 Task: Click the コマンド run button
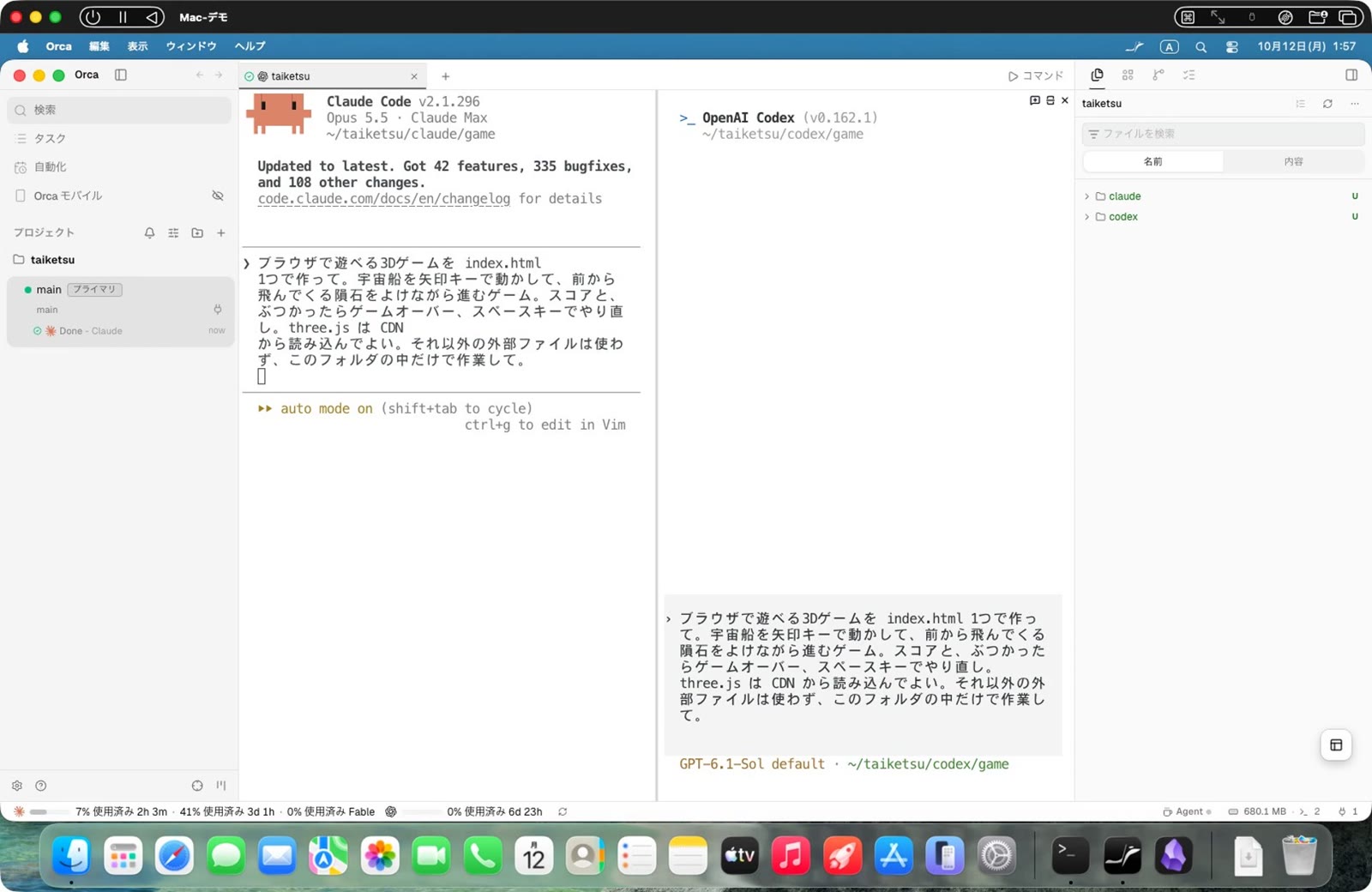(1036, 76)
